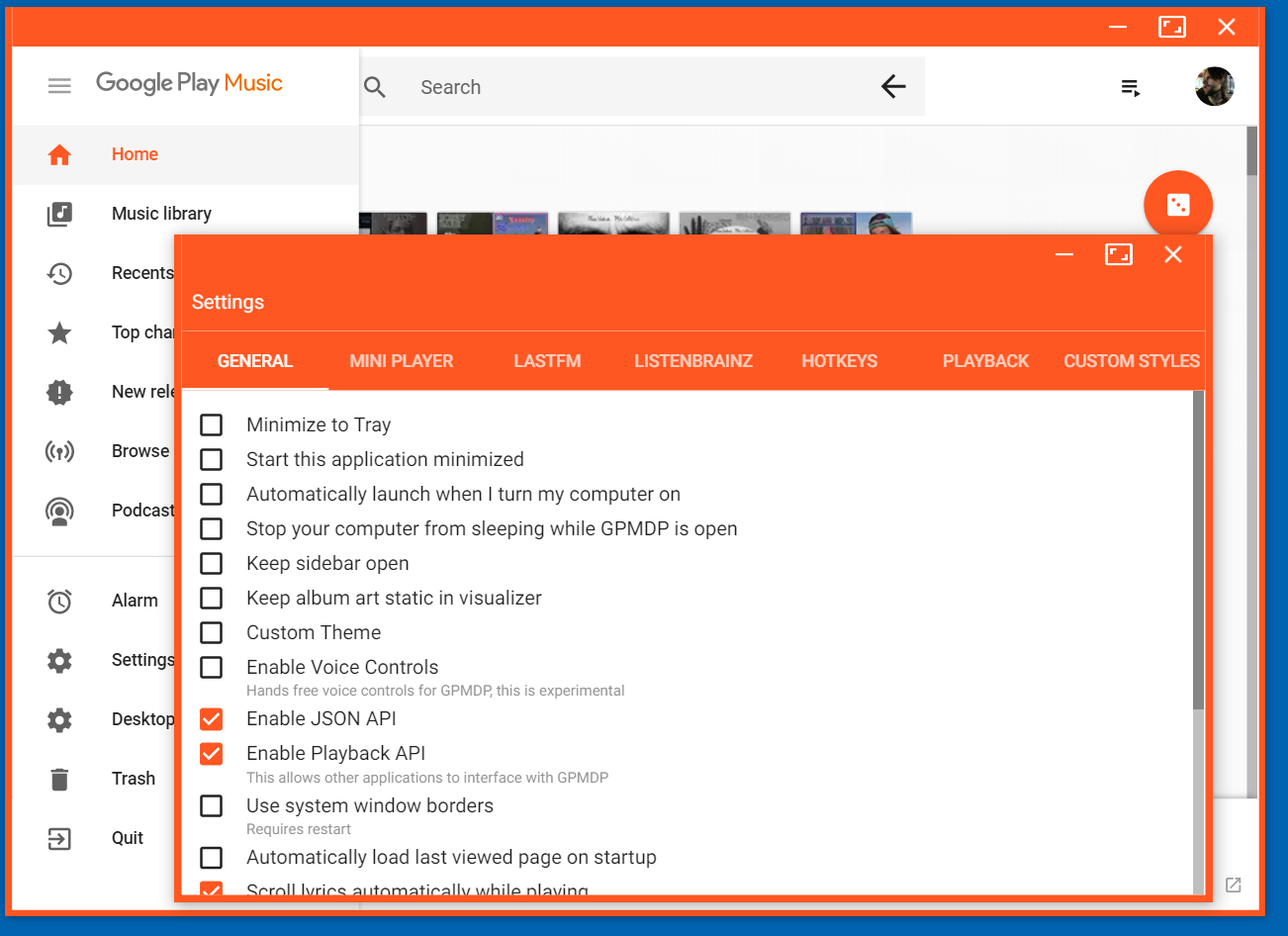Click the main window vertical scrollbar

pos(1252,151)
